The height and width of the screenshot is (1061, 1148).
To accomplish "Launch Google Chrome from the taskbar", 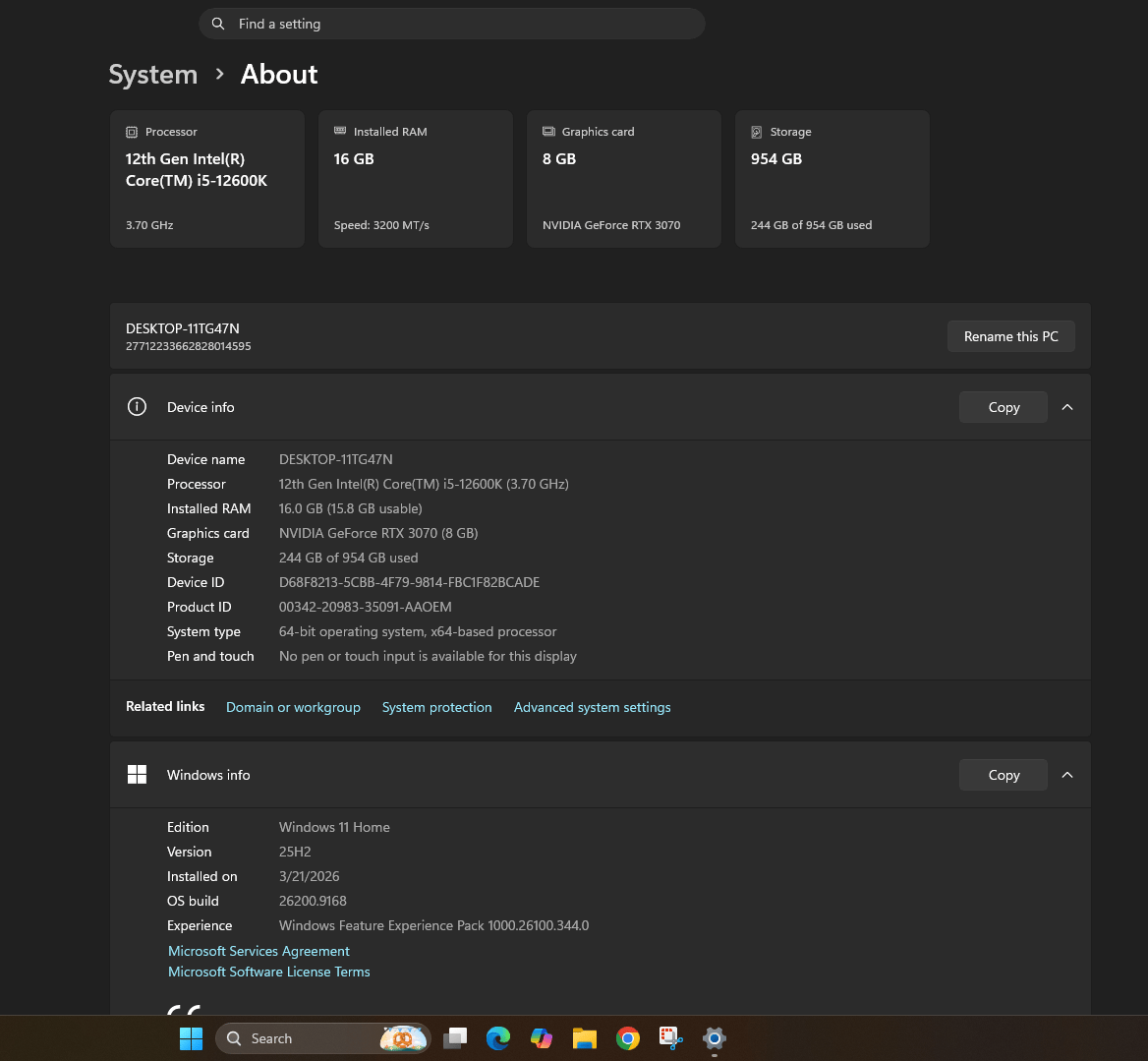I will pos(627,1038).
